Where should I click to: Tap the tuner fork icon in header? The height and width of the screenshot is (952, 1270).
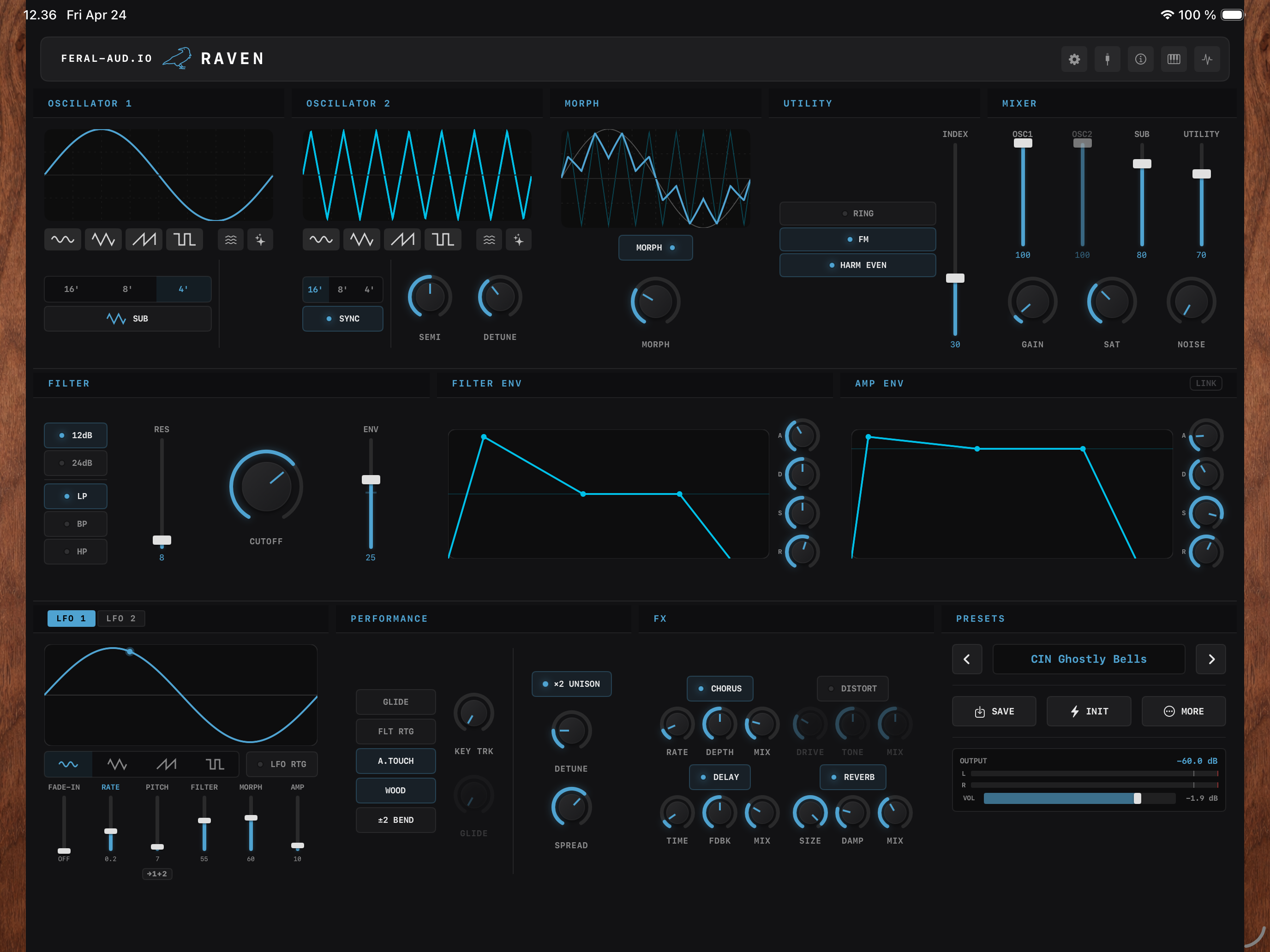coord(1108,59)
